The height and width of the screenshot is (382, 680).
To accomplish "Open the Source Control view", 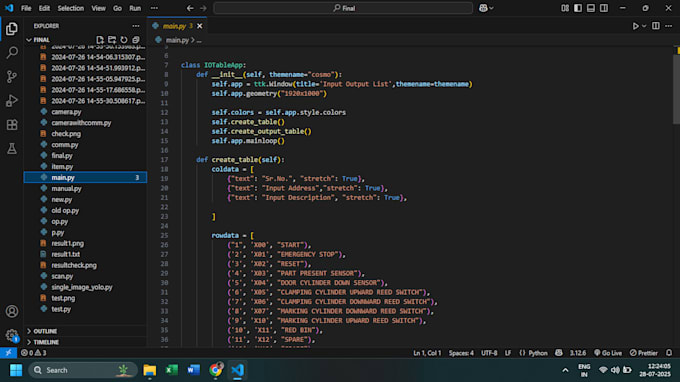I will (12, 77).
